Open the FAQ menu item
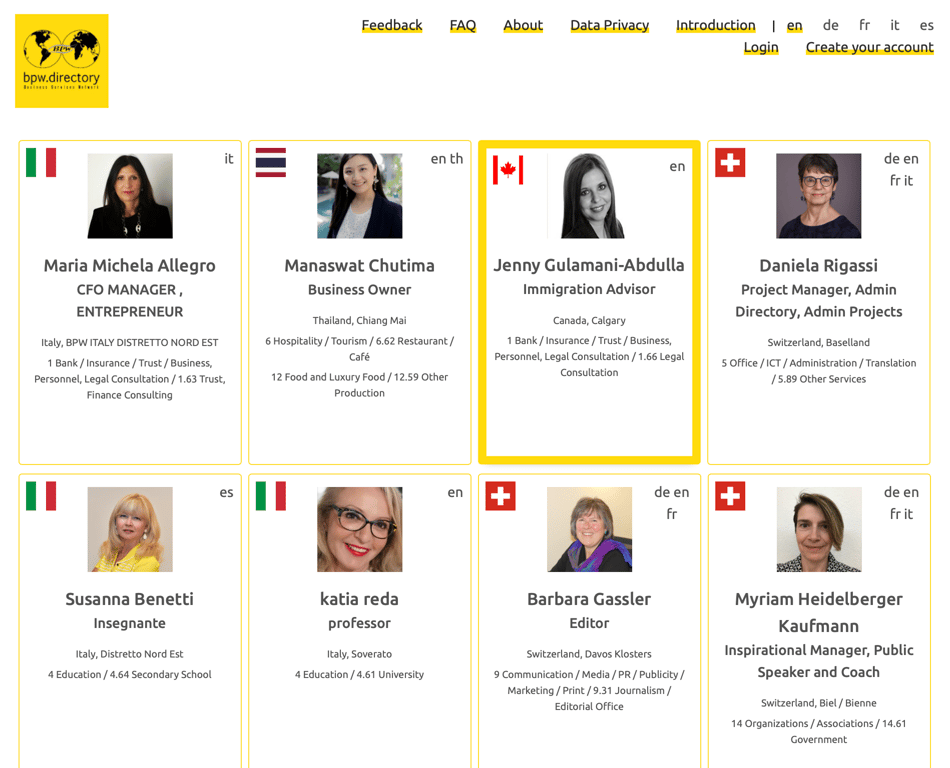950x768 pixels. pos(463,25)
